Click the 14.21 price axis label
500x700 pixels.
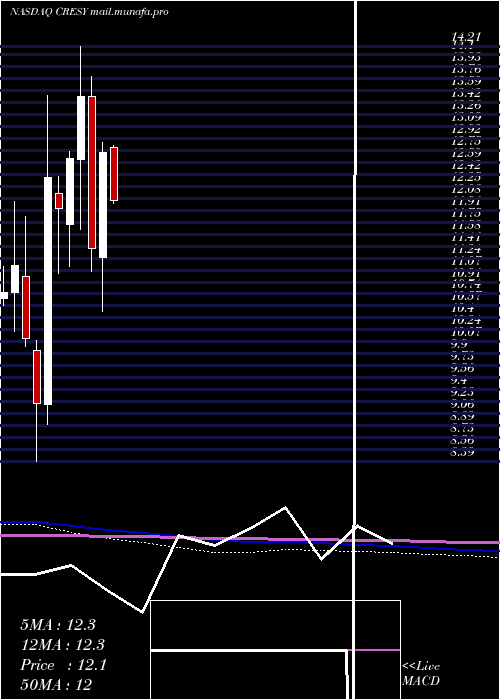(x=466, y=37)
